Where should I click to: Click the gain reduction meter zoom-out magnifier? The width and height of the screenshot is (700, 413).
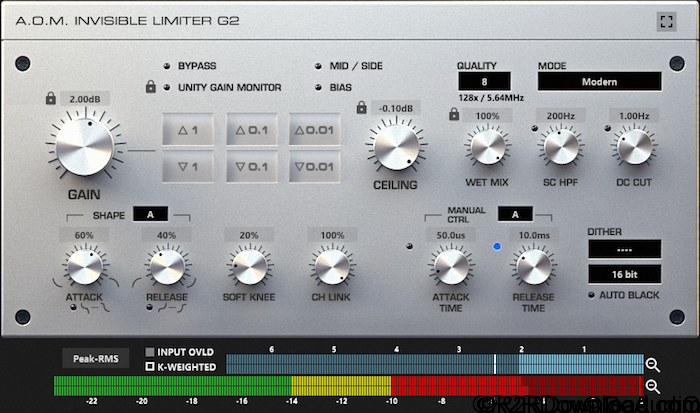653,365
